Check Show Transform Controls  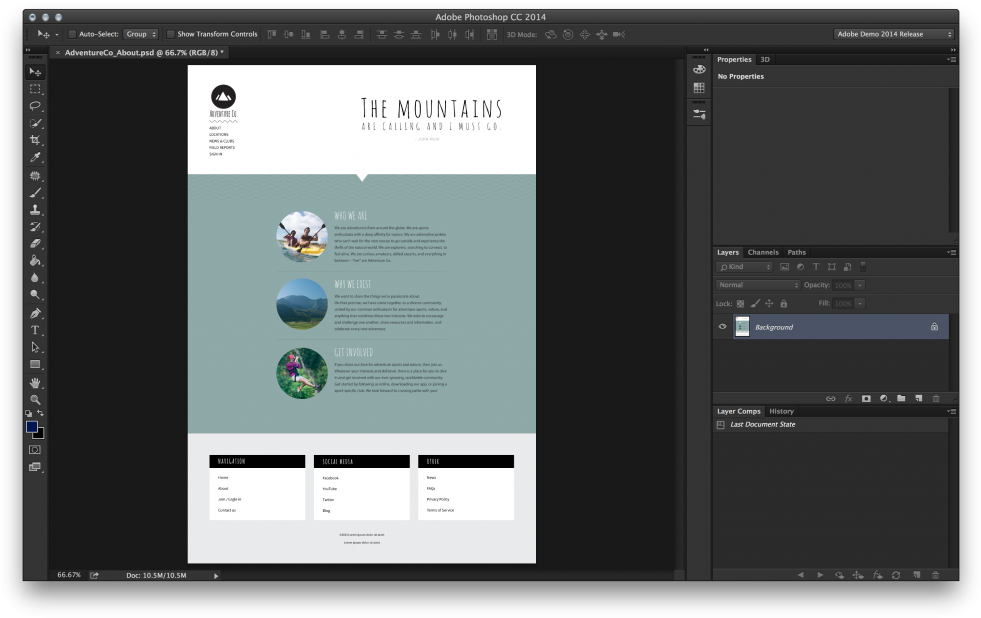coord(171,34)
